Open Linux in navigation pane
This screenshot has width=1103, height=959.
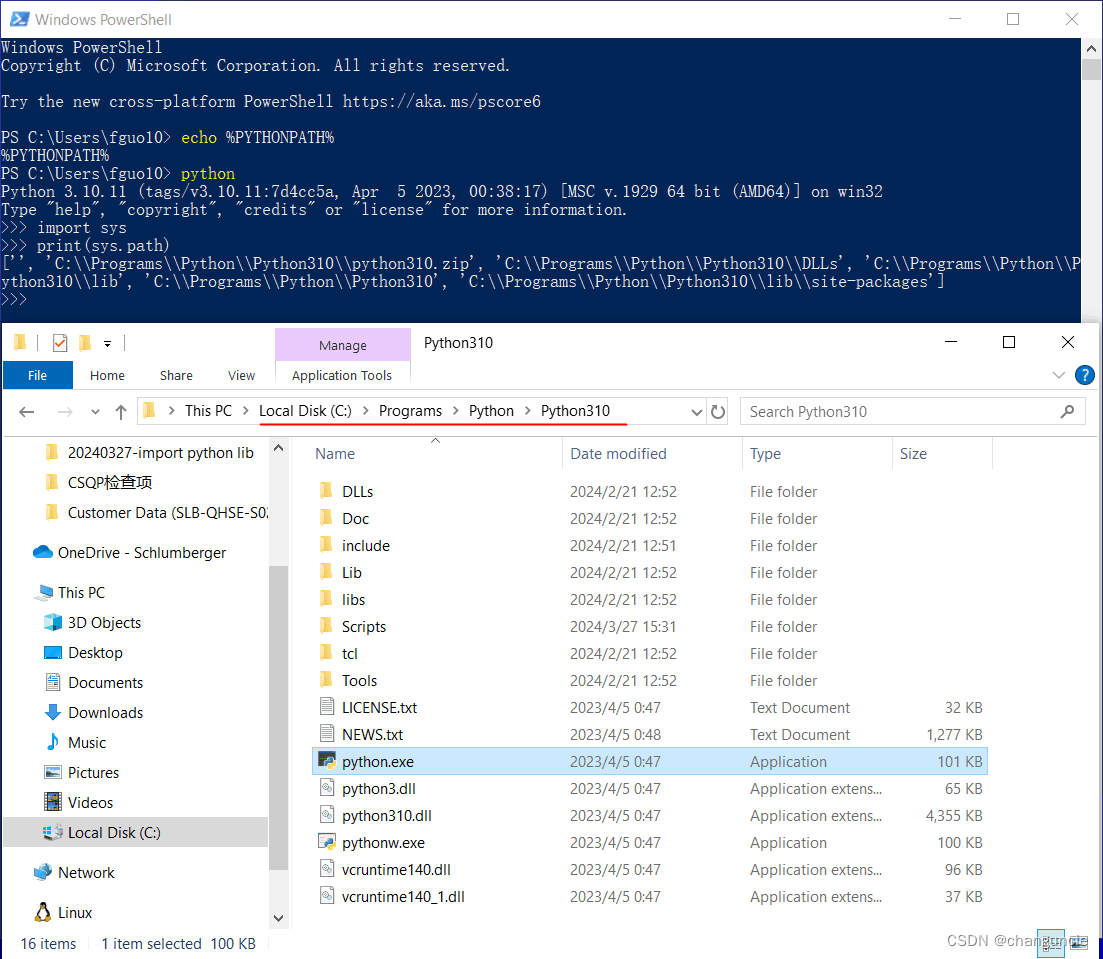pyautogui.click(x=75, y=913)
